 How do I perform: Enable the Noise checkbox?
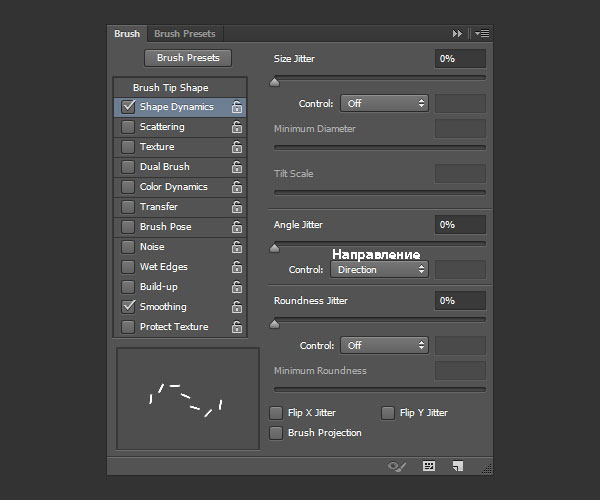[x=128, y=247]
